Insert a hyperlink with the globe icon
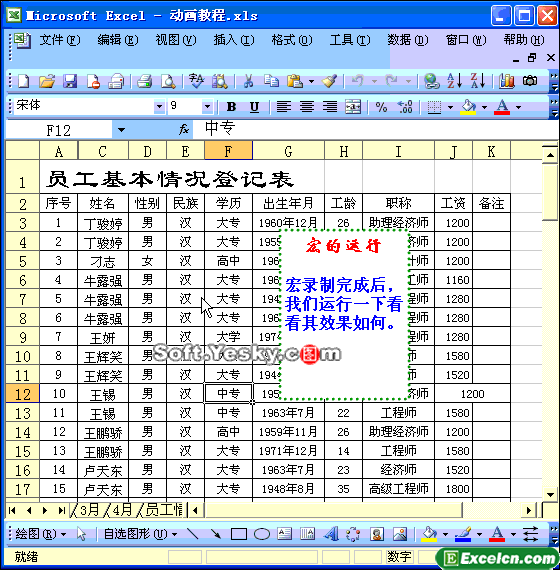 point(432,81)
